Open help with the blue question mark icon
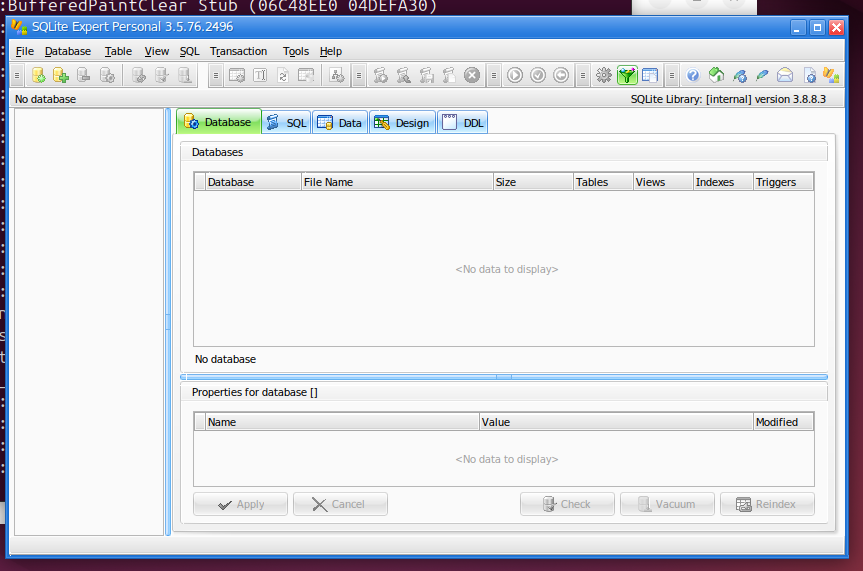This screenshot has height=571, width=863. coord(693,75)
